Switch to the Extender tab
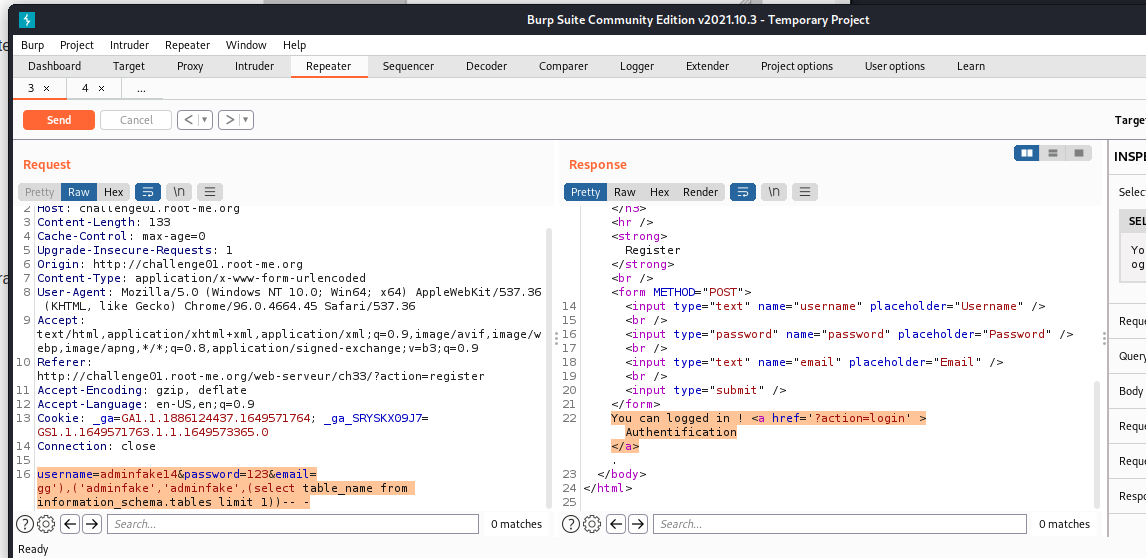1146x558 pixels. coord(707,66)
